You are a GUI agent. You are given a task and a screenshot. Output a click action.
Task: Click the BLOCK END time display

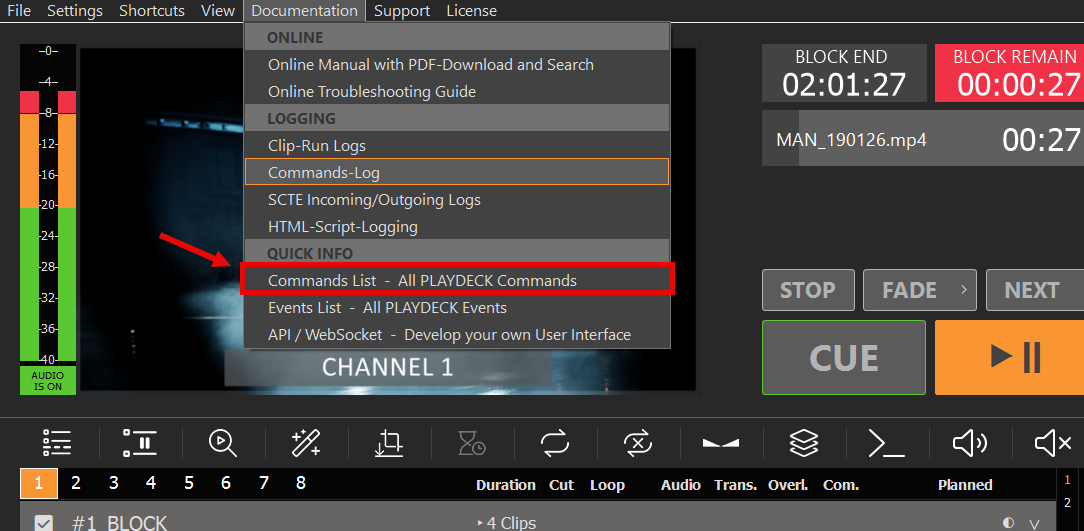pyautogui.click(x=844, y=73)
